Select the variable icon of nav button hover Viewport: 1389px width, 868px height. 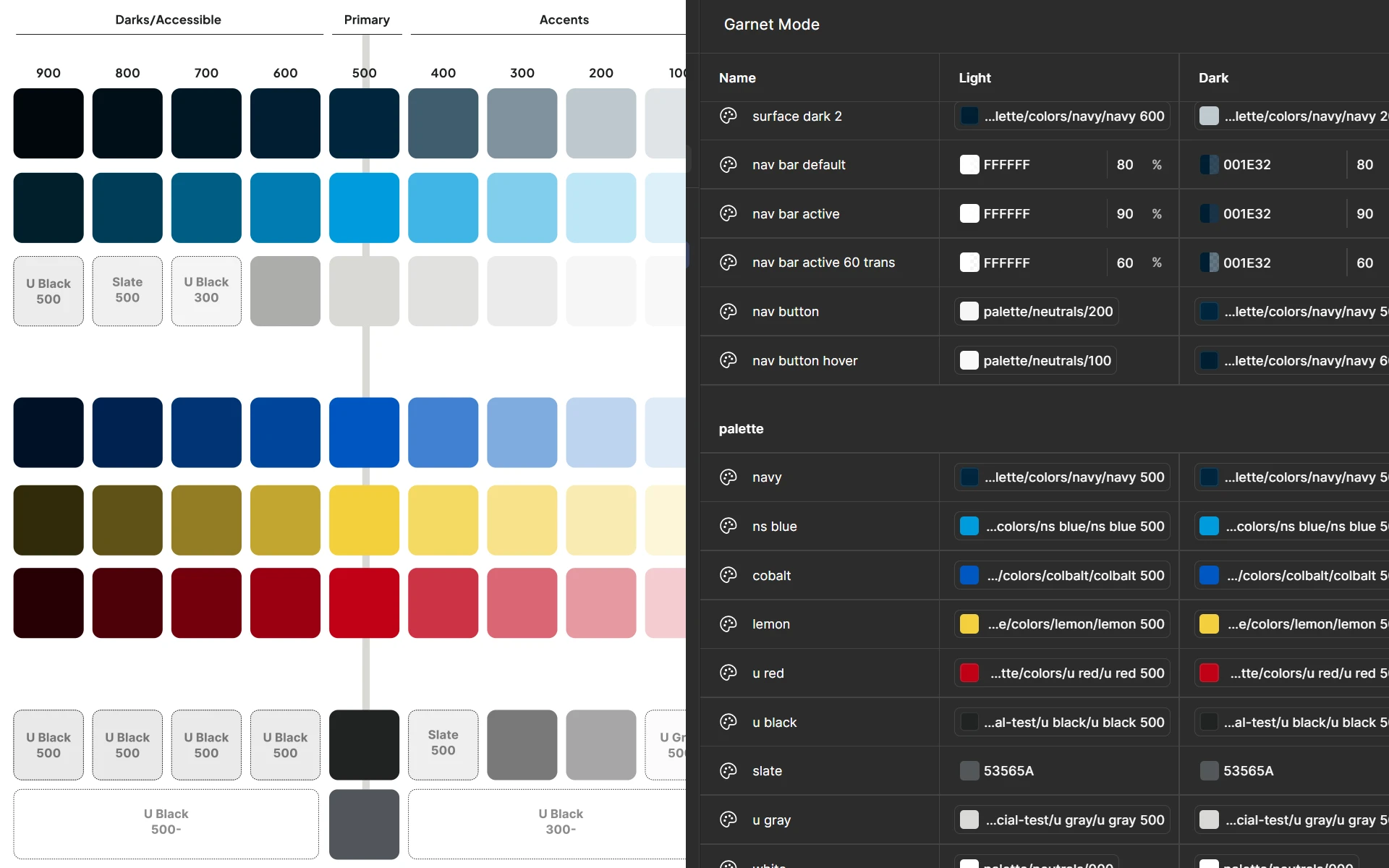[x=729, y=360]
